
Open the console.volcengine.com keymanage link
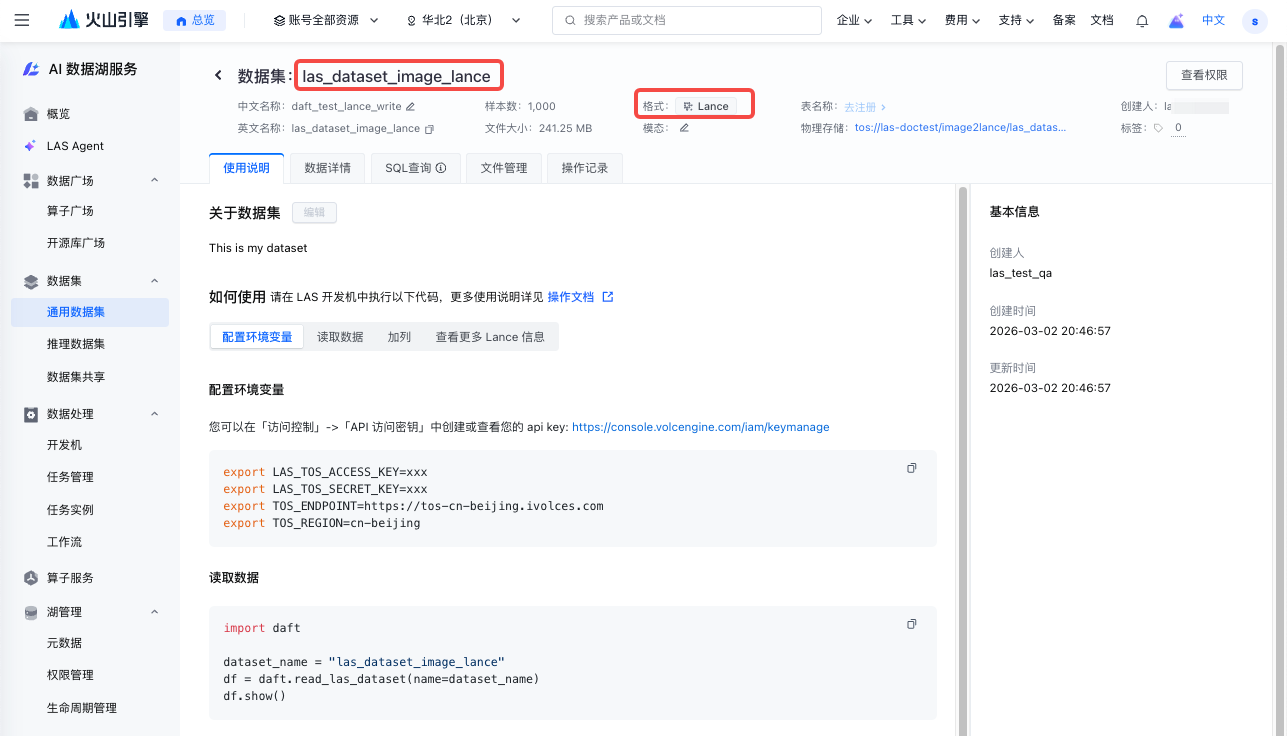click(700, 427)
